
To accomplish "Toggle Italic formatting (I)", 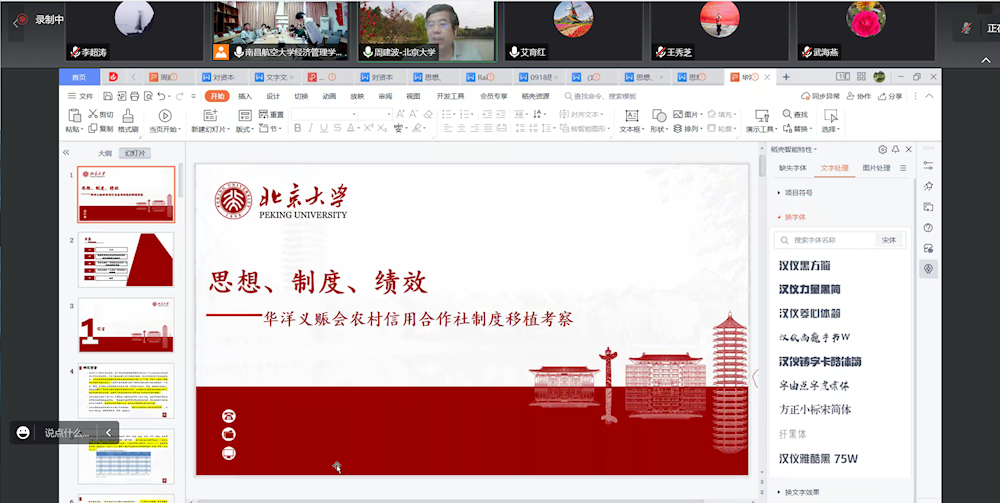I will coord(311,128).
